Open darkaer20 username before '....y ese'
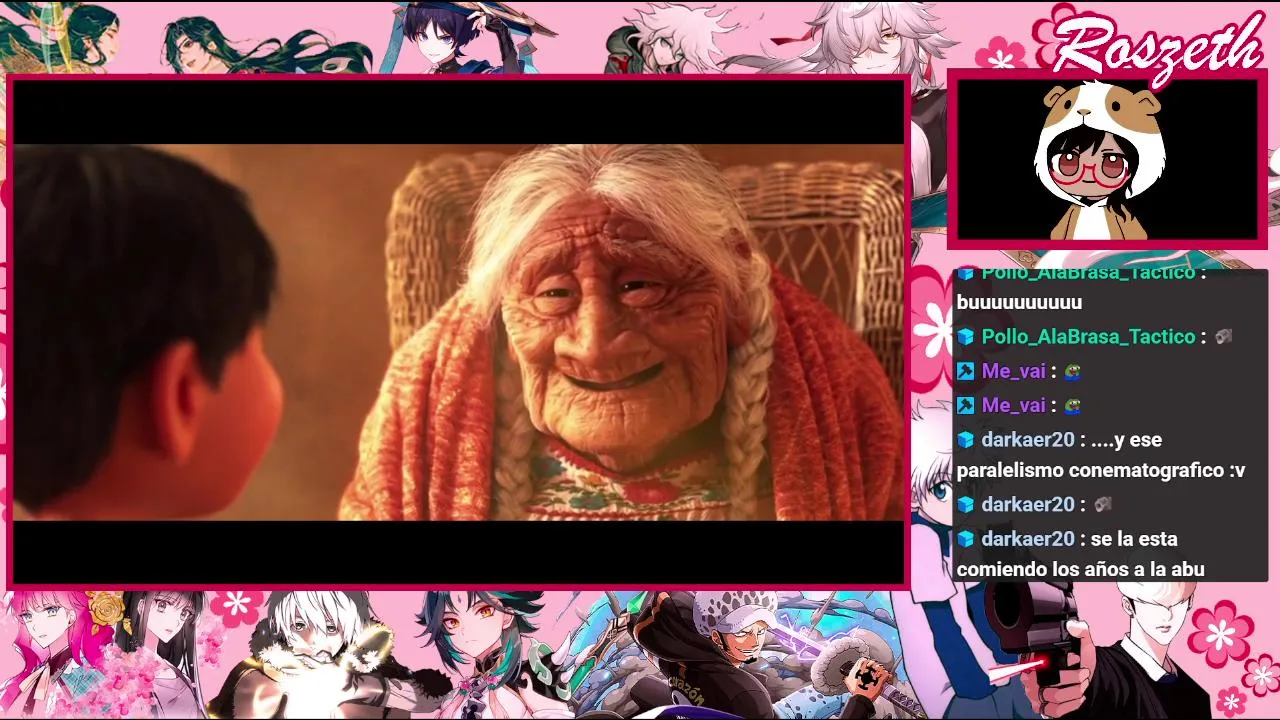The width and height of the screenshot is (1280, 720). (x=1027, y=440)
